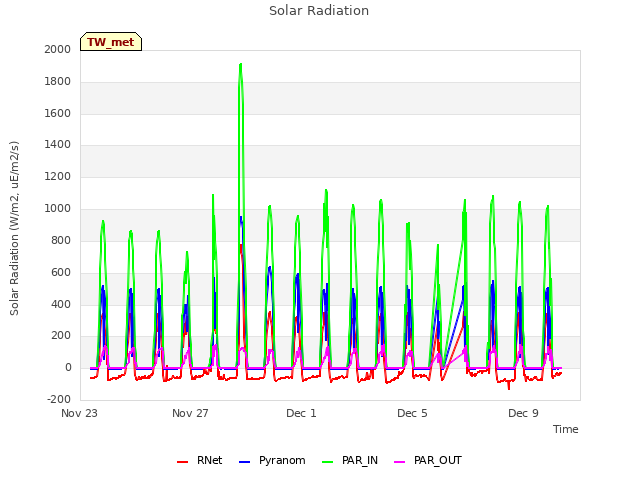The height and width of the screenshot is (480, 640).
Task: Click the Dec 1 x-axis label
Action: [301, 413]
